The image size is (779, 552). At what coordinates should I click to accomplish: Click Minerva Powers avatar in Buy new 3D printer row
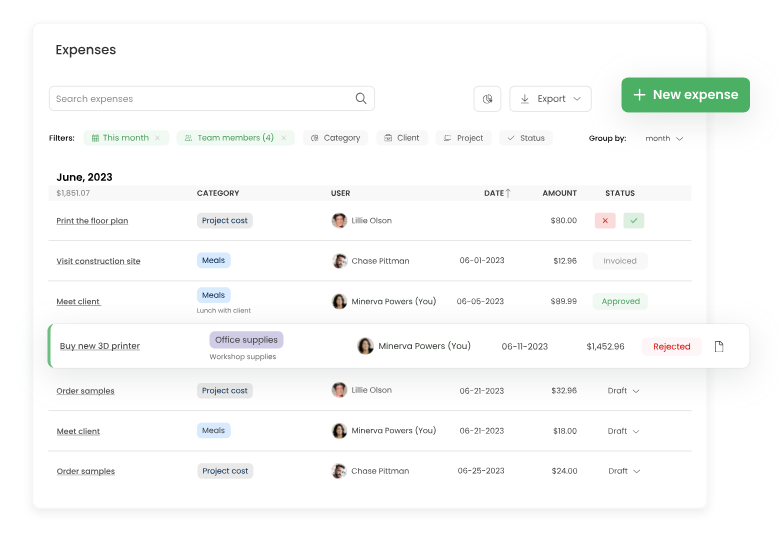365,346
